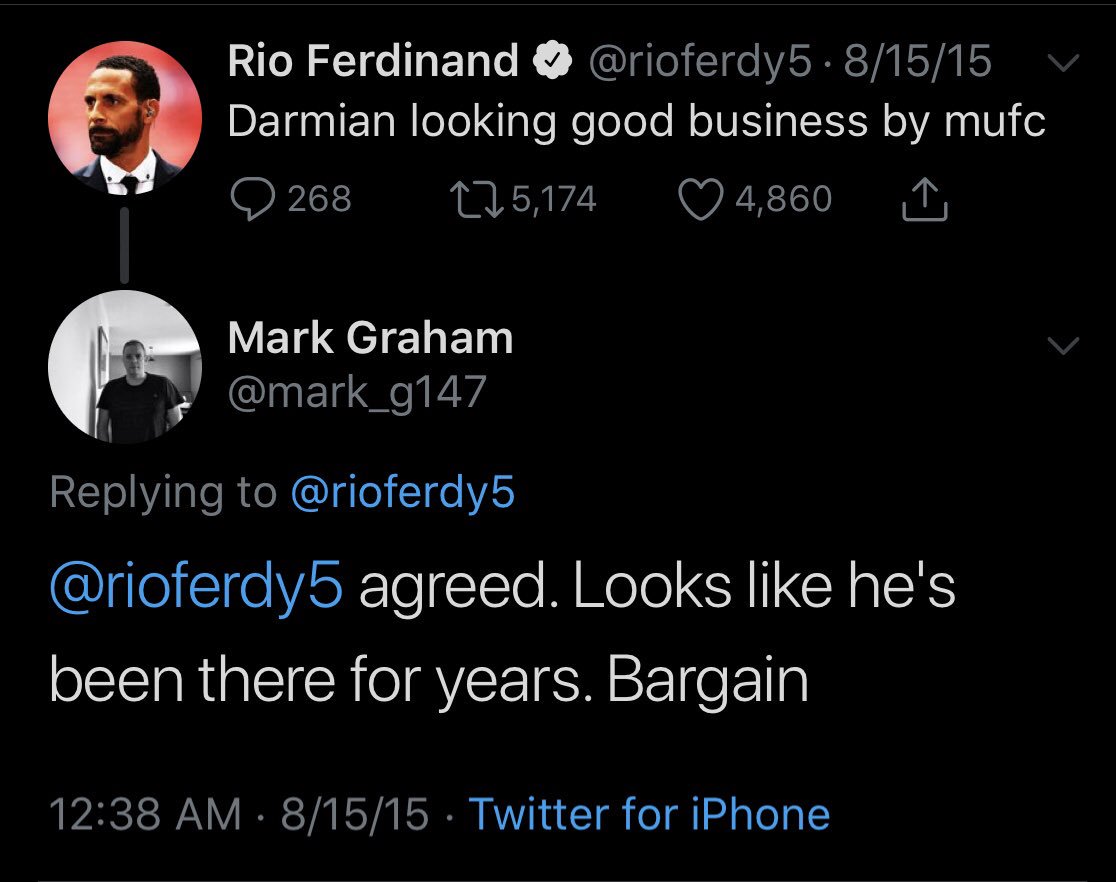Open the 'Twitter for iPhone' source link
The image size is (1116, 882).
[x=649, y=814]
